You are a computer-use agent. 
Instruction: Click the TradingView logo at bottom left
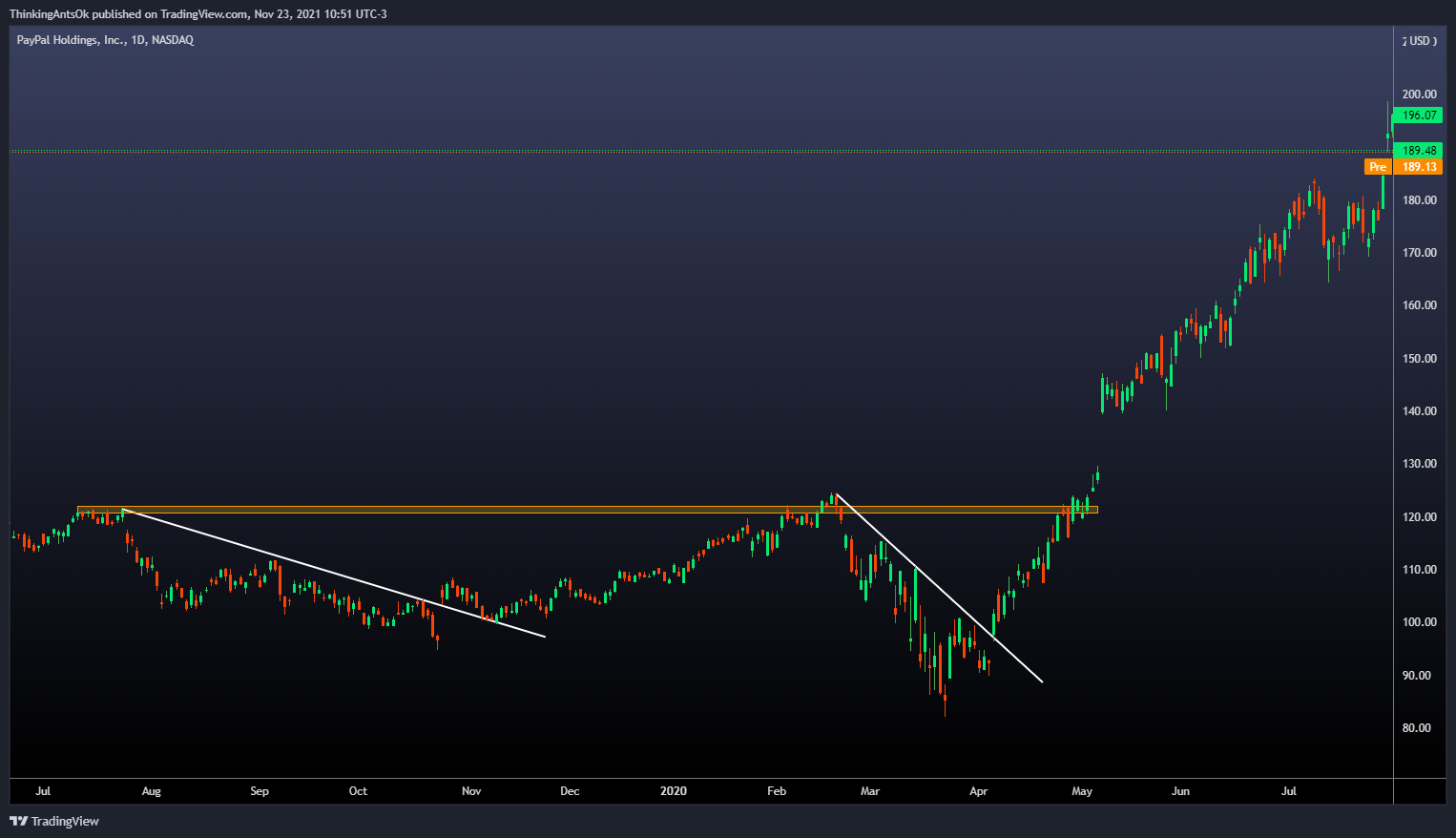54,821
